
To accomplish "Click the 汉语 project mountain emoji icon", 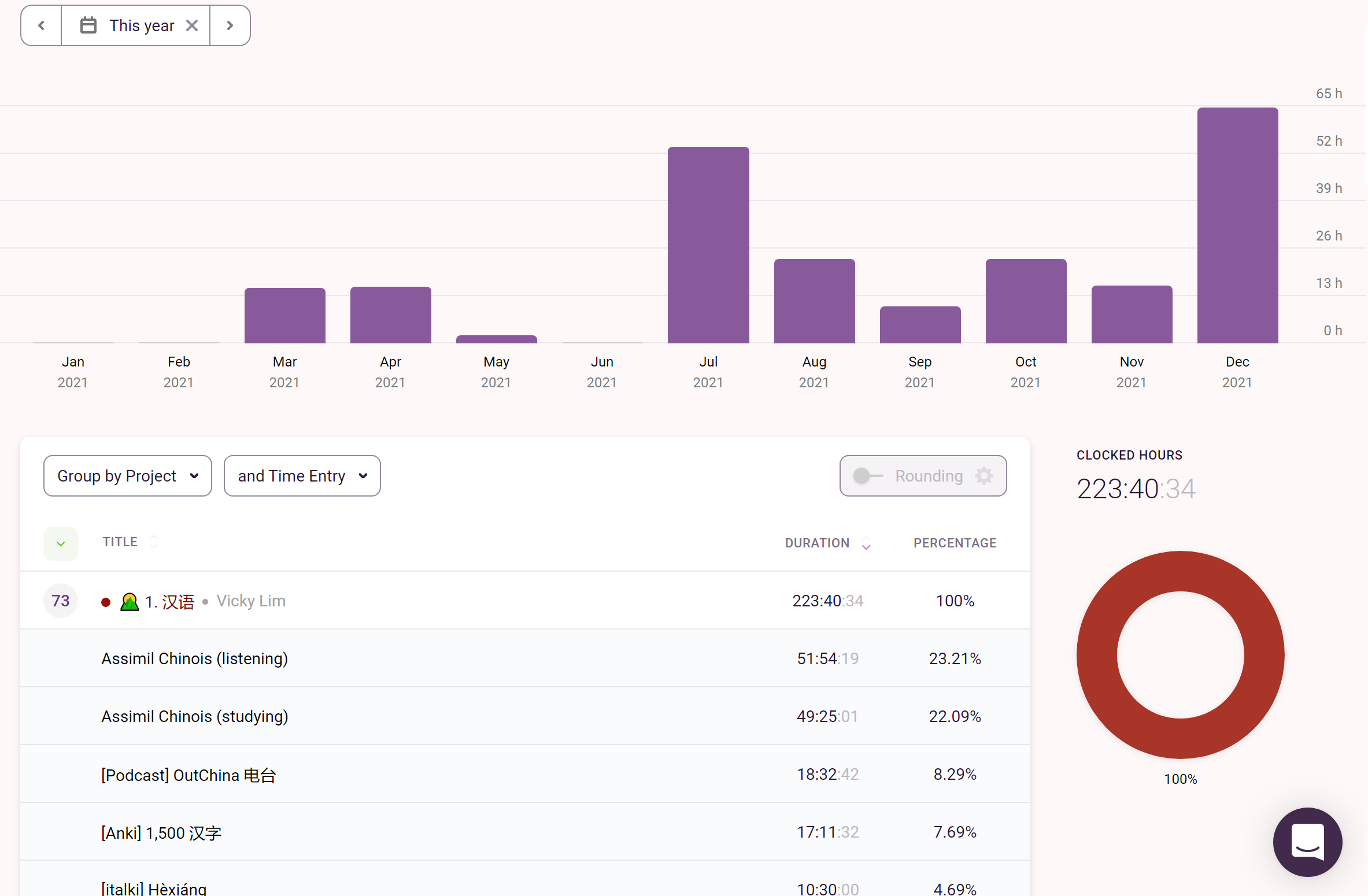I will coord(130,602).
